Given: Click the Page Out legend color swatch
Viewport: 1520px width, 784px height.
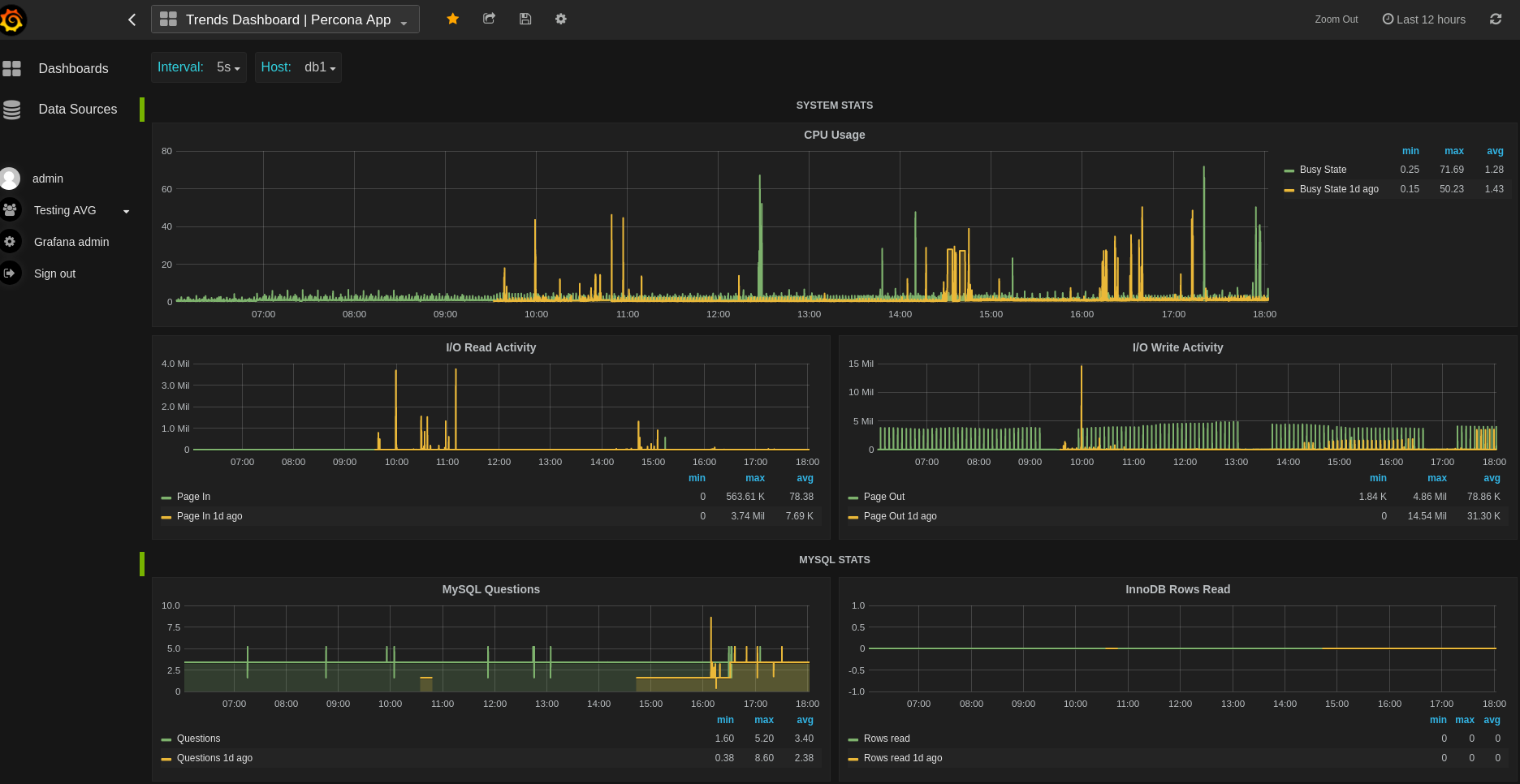Looking at the screenshot, I should (853, 498).
